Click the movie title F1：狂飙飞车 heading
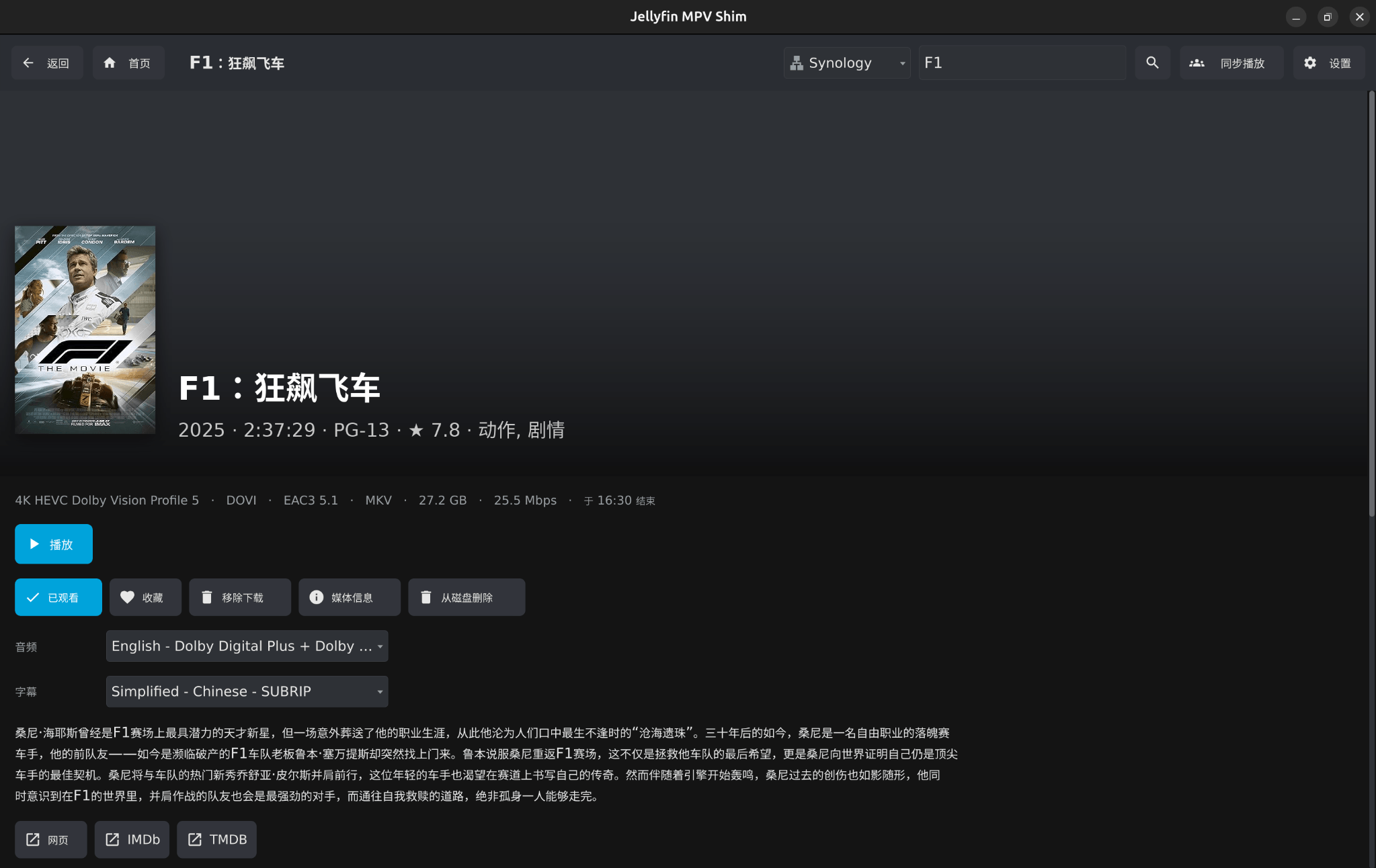This screenshot has height=868, width=1376. 279,388
